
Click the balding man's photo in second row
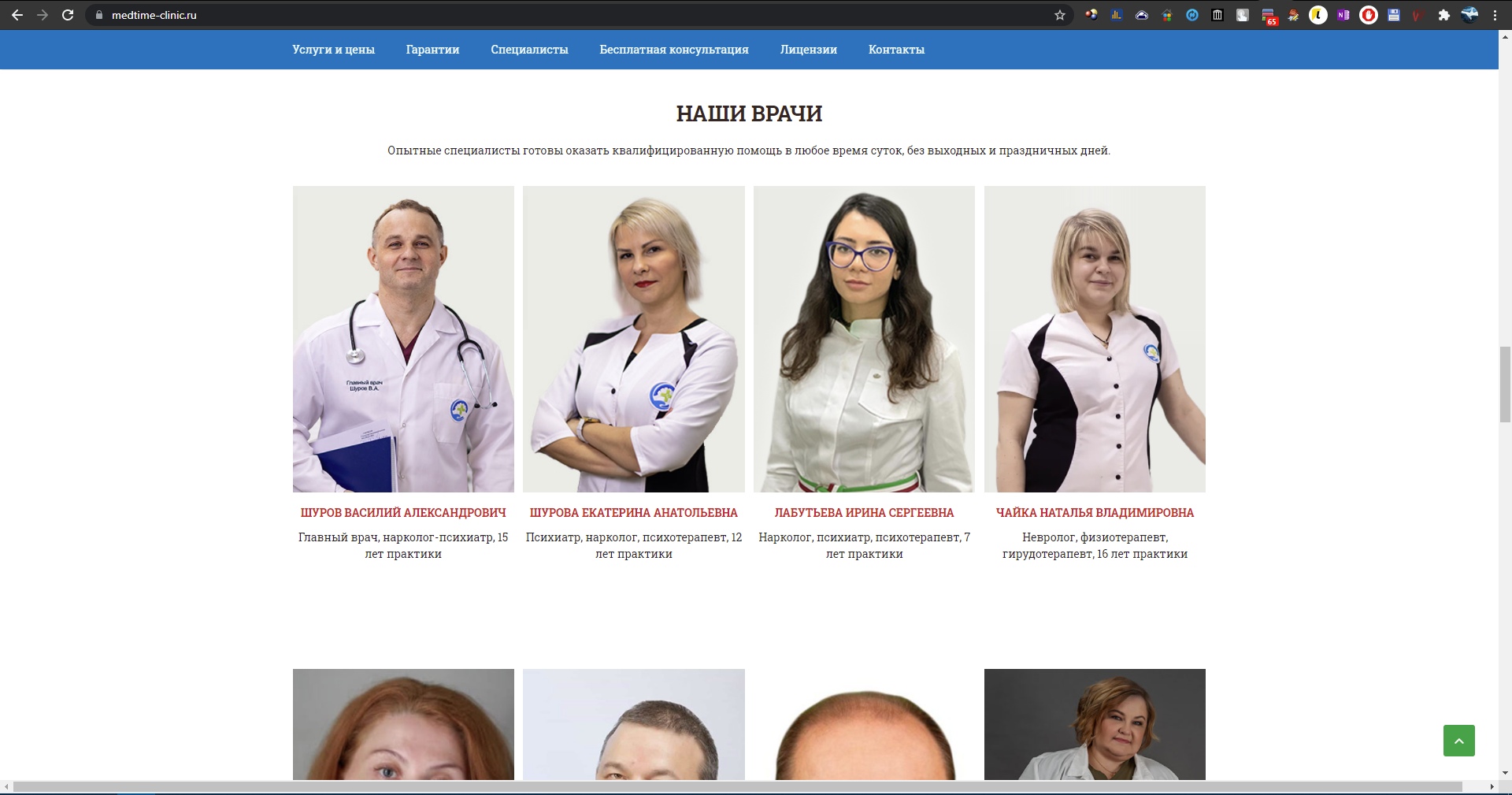click(x=864, y=724)
